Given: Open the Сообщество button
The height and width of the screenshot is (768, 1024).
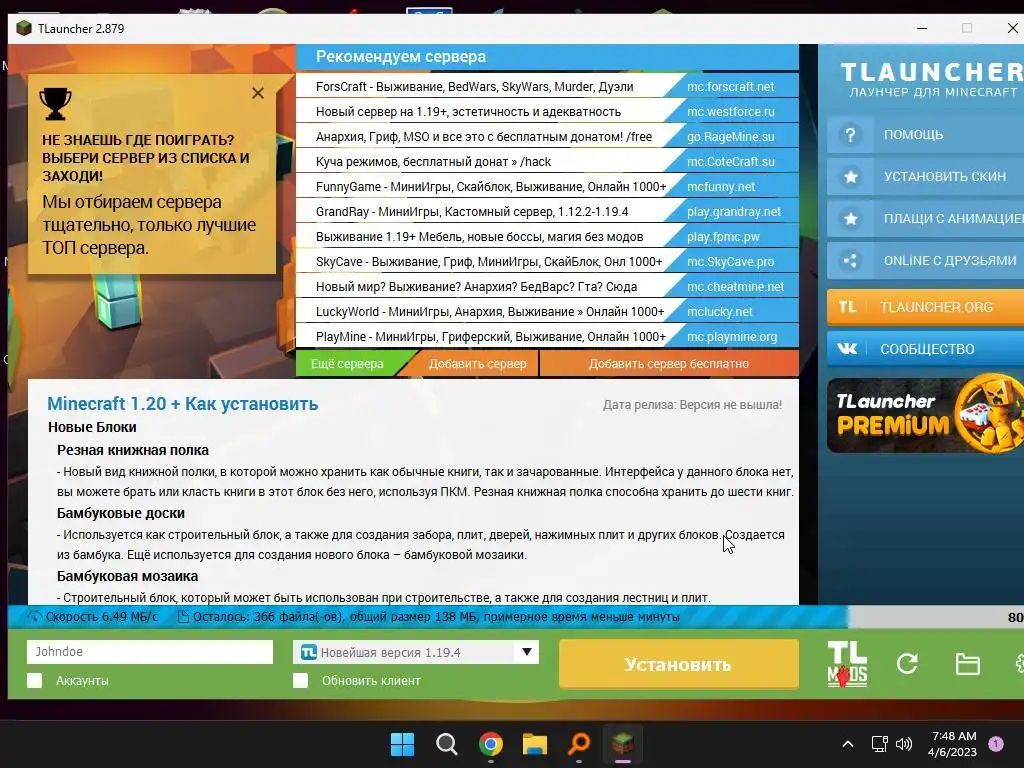Looking at the screenshot, I should 925,349.
